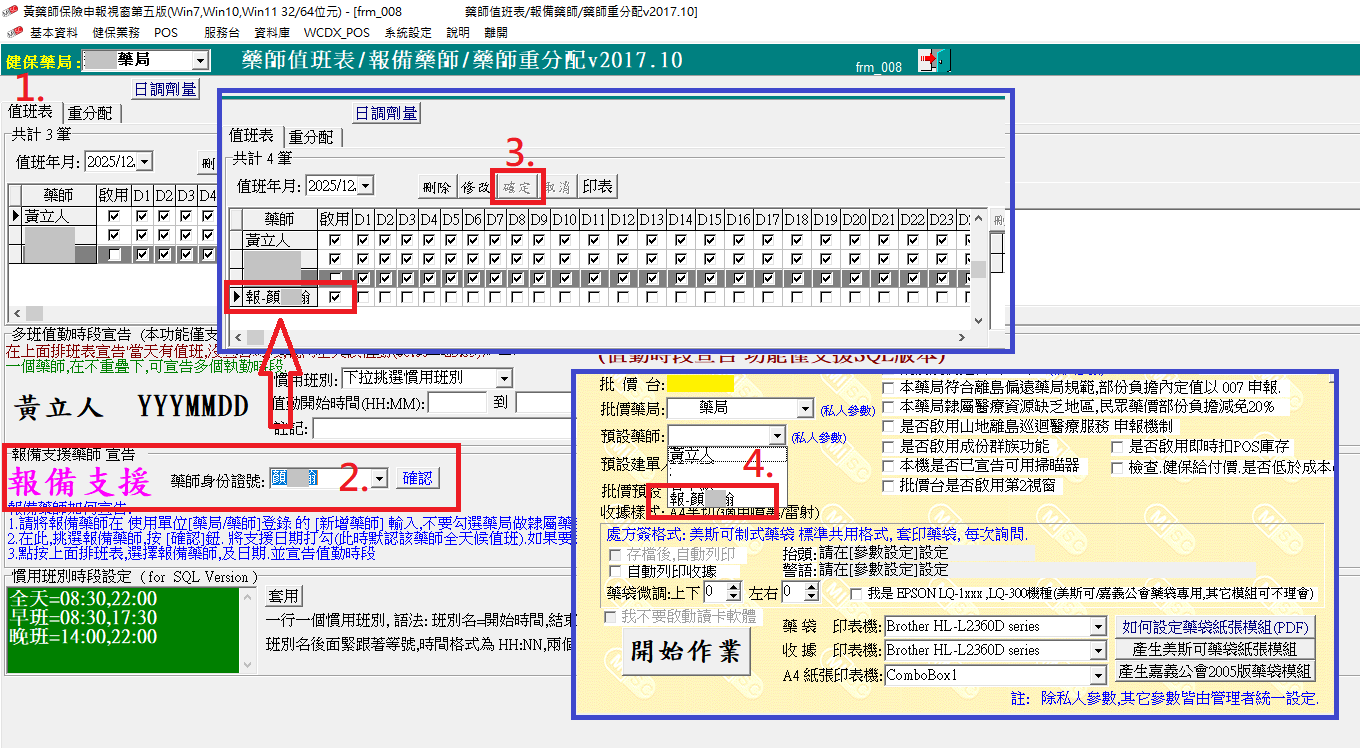Screen dimensions: 1360x748
Task: Open the 藥師身份證號 combo box arrow
Action: pos(378,479)
